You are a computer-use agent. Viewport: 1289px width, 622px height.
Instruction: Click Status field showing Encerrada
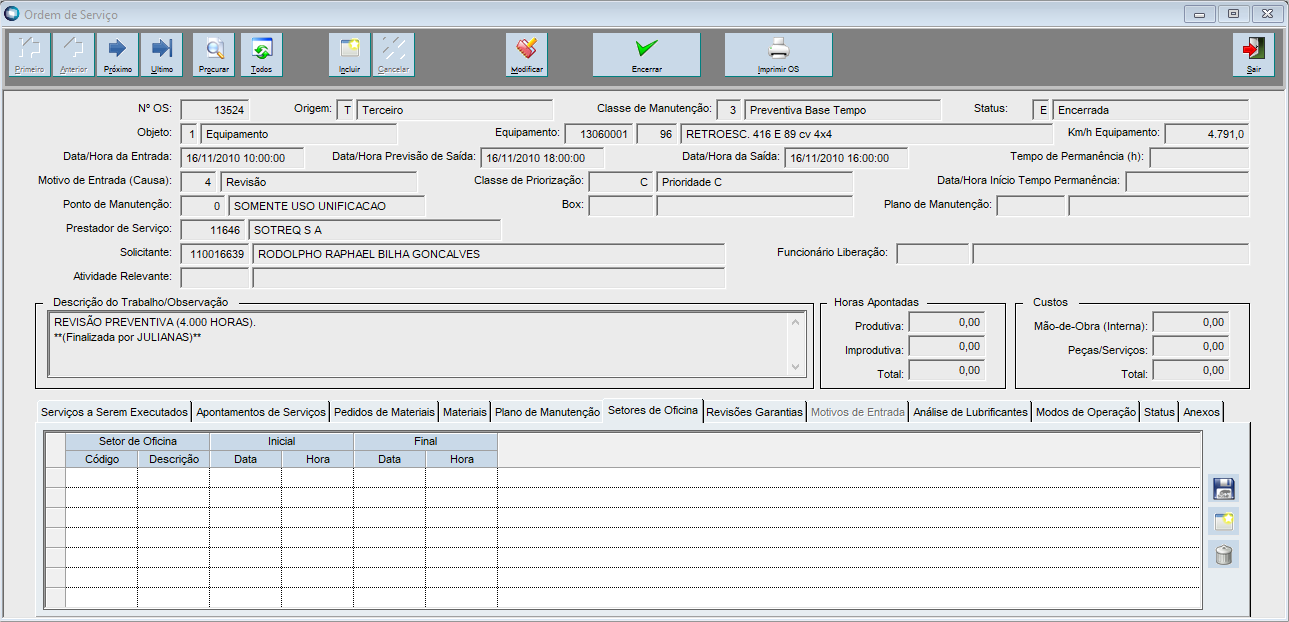coord(1151,110)
